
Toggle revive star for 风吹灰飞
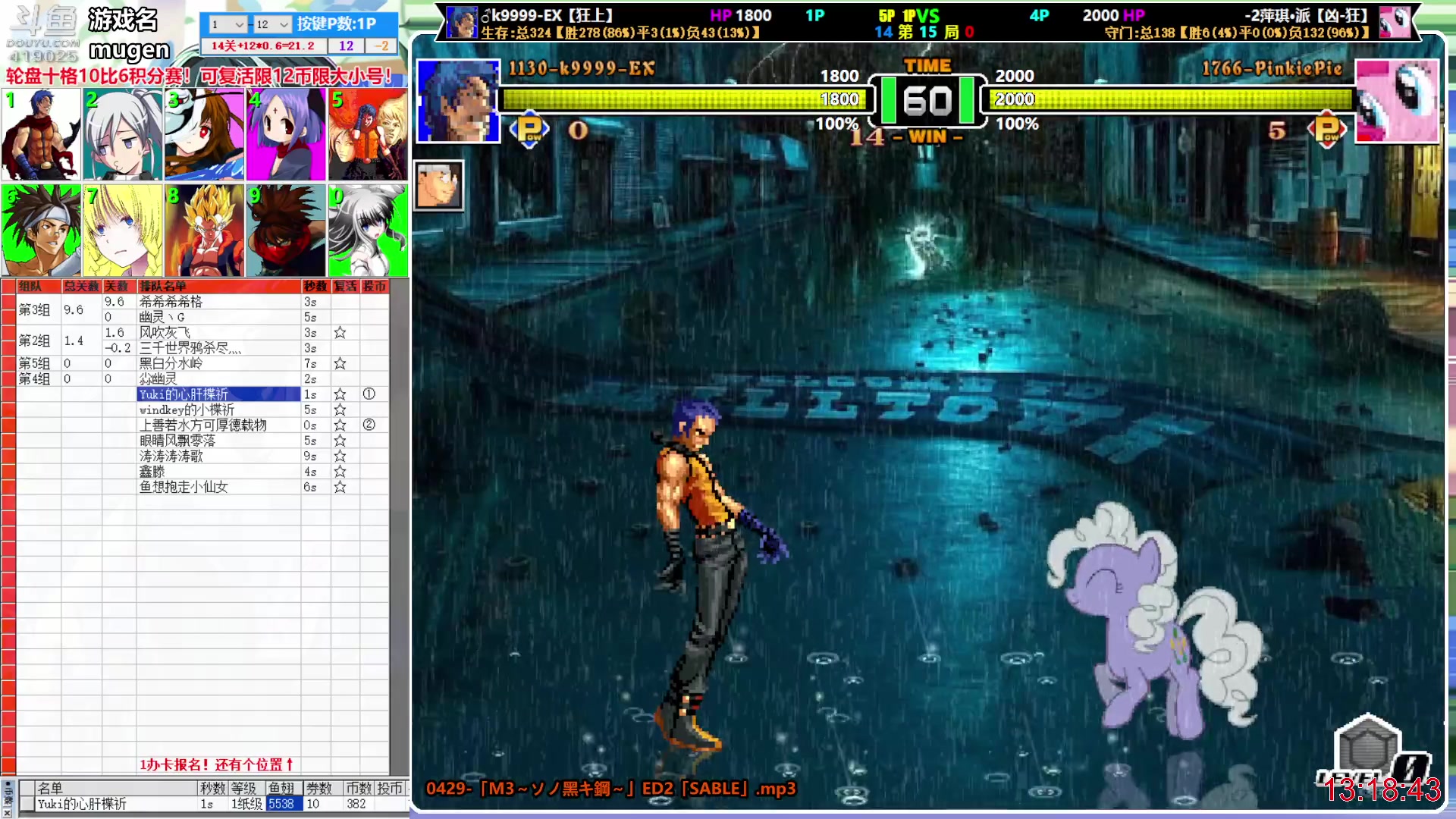click(x=340, y=332)
